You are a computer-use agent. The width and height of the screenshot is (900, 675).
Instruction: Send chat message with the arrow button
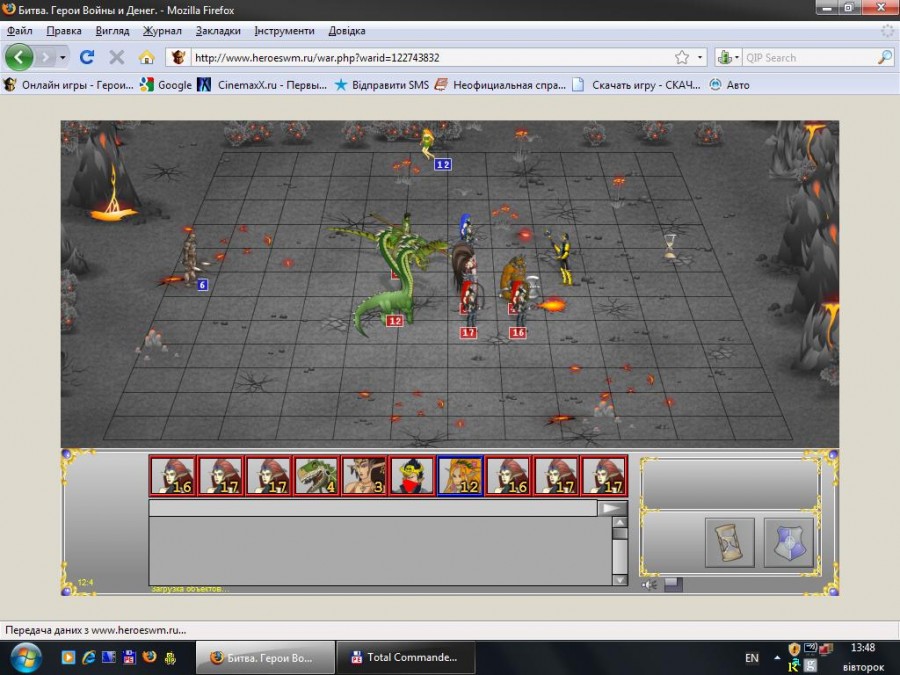coord(612,508)
